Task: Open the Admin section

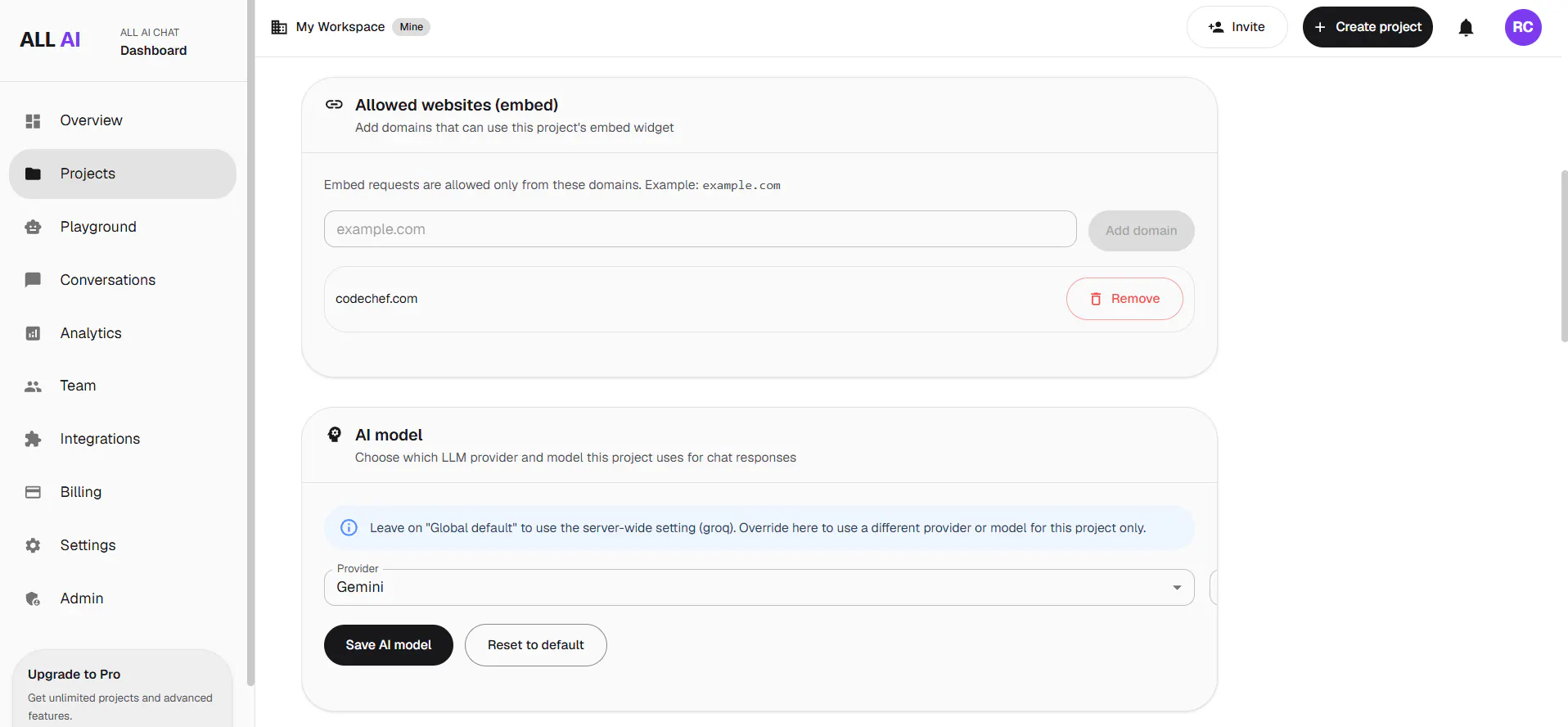Action: click(x=123, y=598)
